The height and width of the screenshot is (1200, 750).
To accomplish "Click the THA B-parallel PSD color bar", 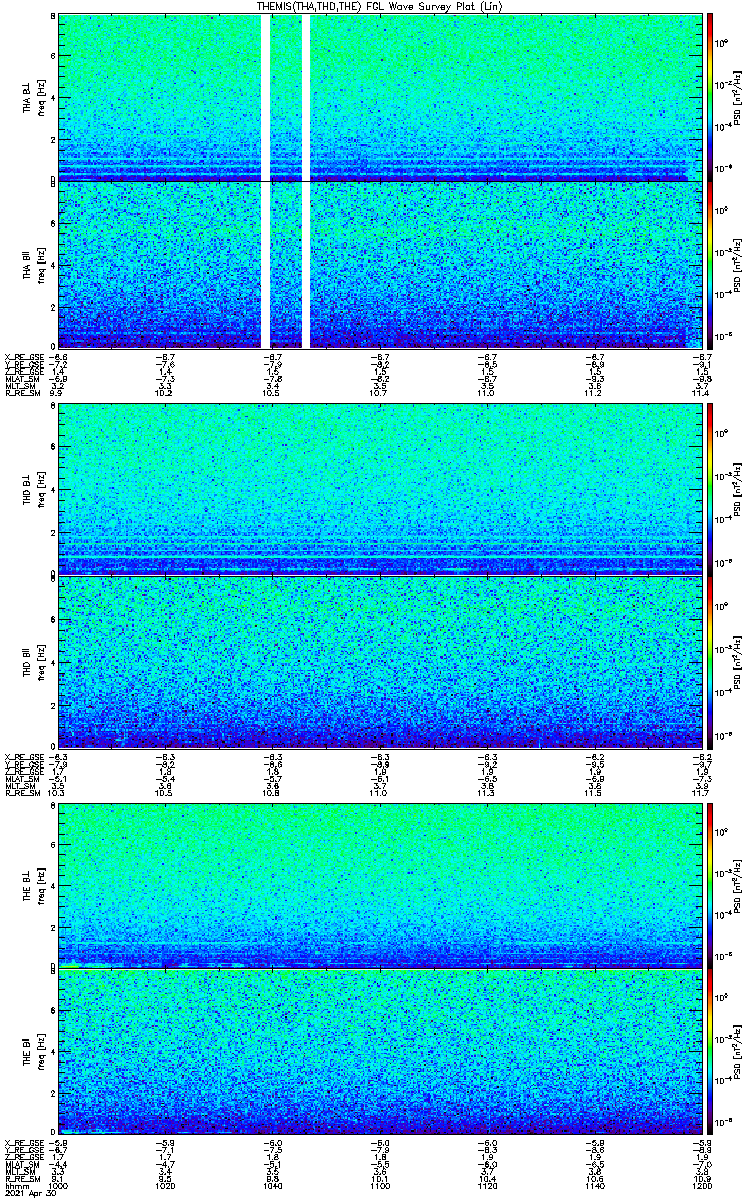I will tap(710, 265).
